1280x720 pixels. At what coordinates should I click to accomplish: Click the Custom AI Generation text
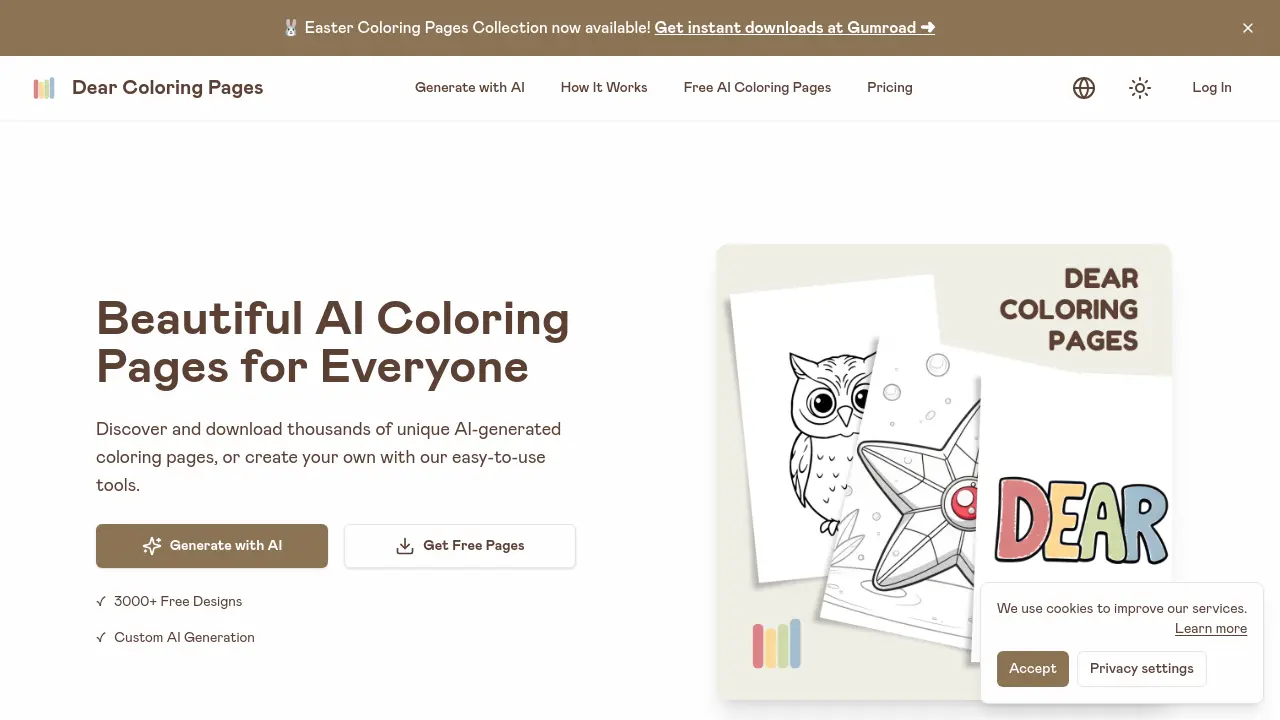(x=184, y=637)
